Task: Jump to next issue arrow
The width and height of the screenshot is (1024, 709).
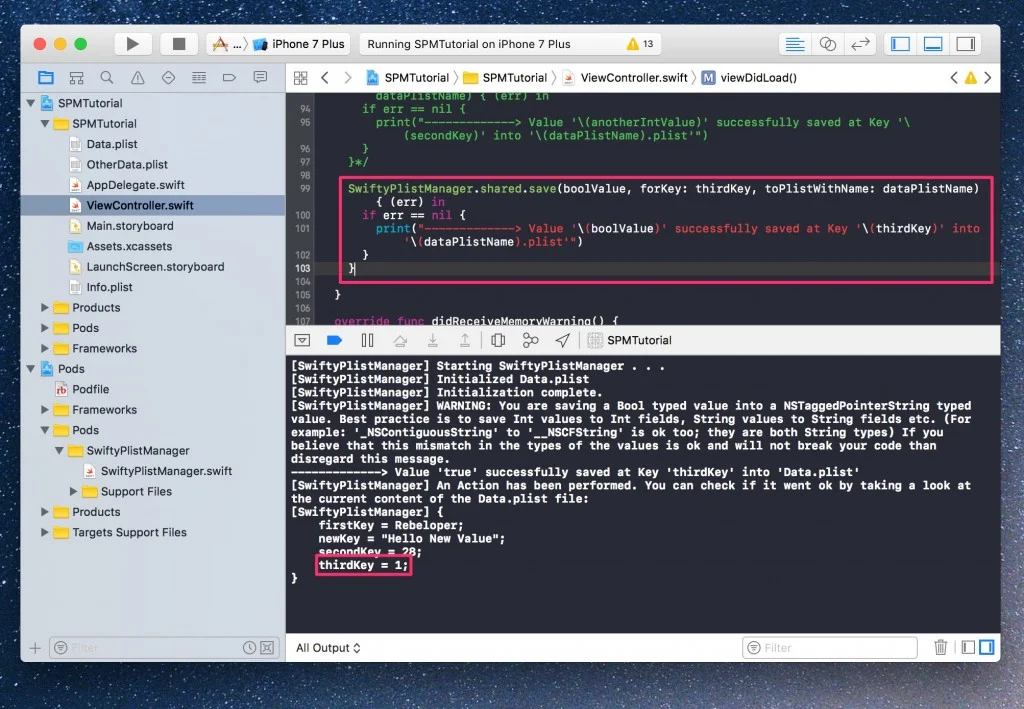Action: tap(987, 78)
